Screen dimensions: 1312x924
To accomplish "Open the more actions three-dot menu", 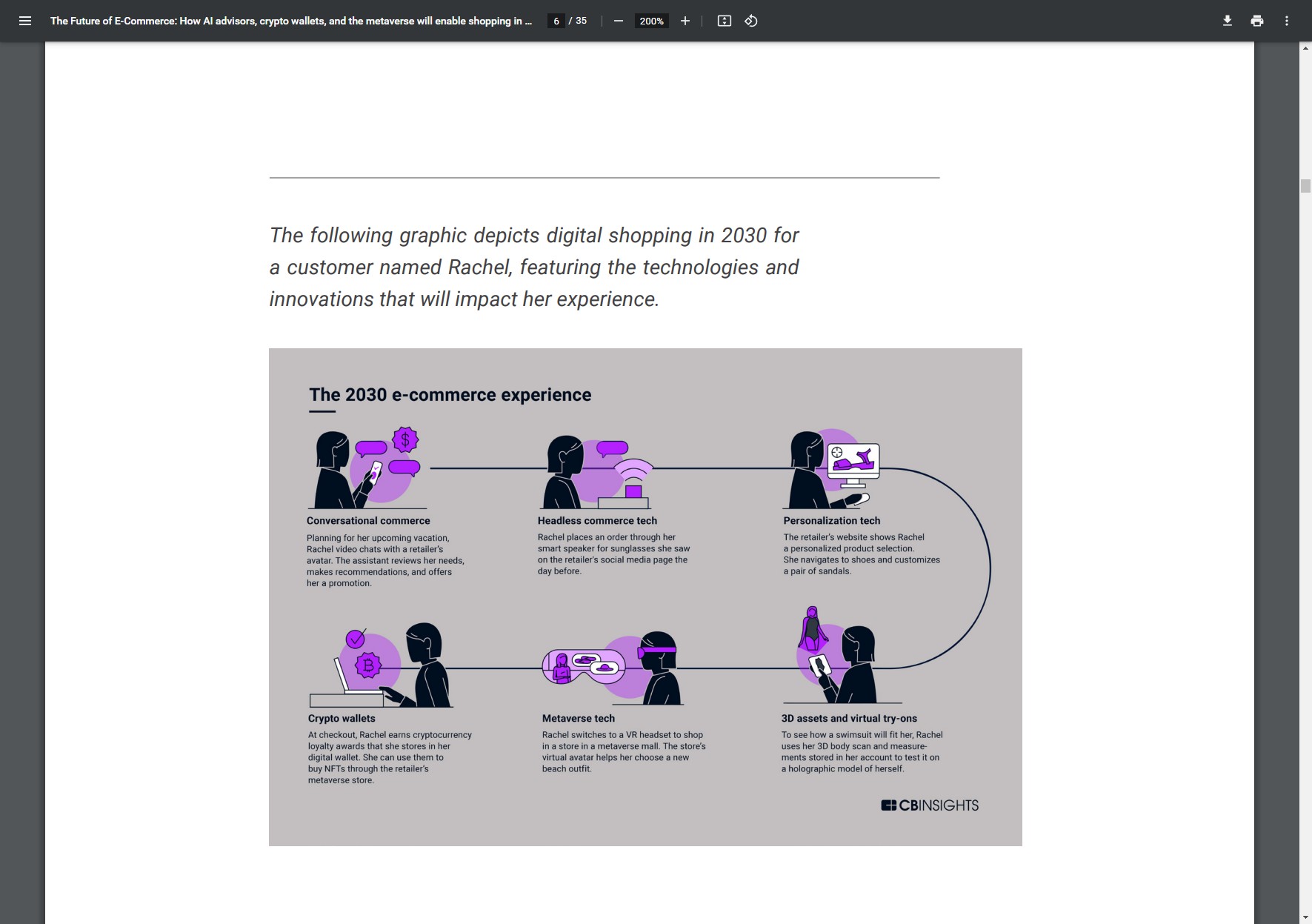I will tap(1287, 21).
